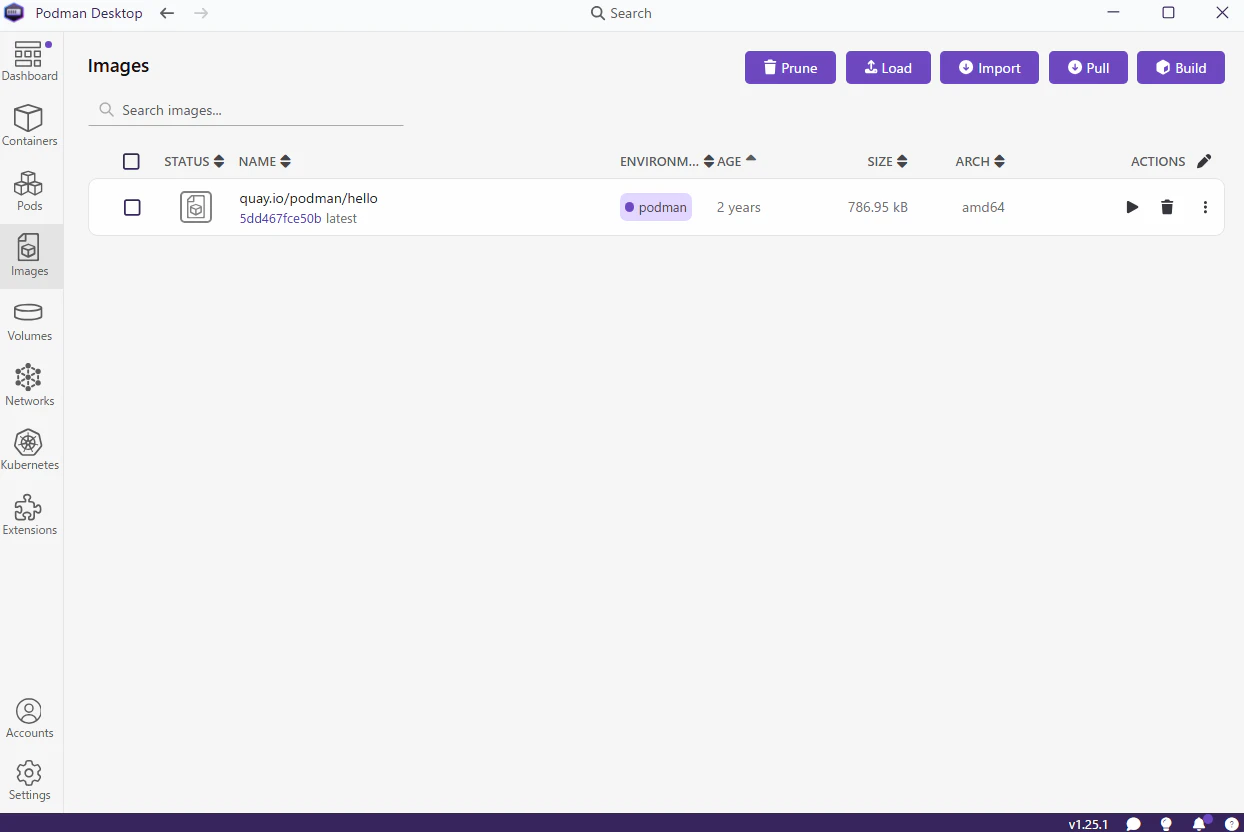This screenshot has width=1244, height=832.
Task: Click the 786.95 kB size value
Action: click(x=878, y=207)
